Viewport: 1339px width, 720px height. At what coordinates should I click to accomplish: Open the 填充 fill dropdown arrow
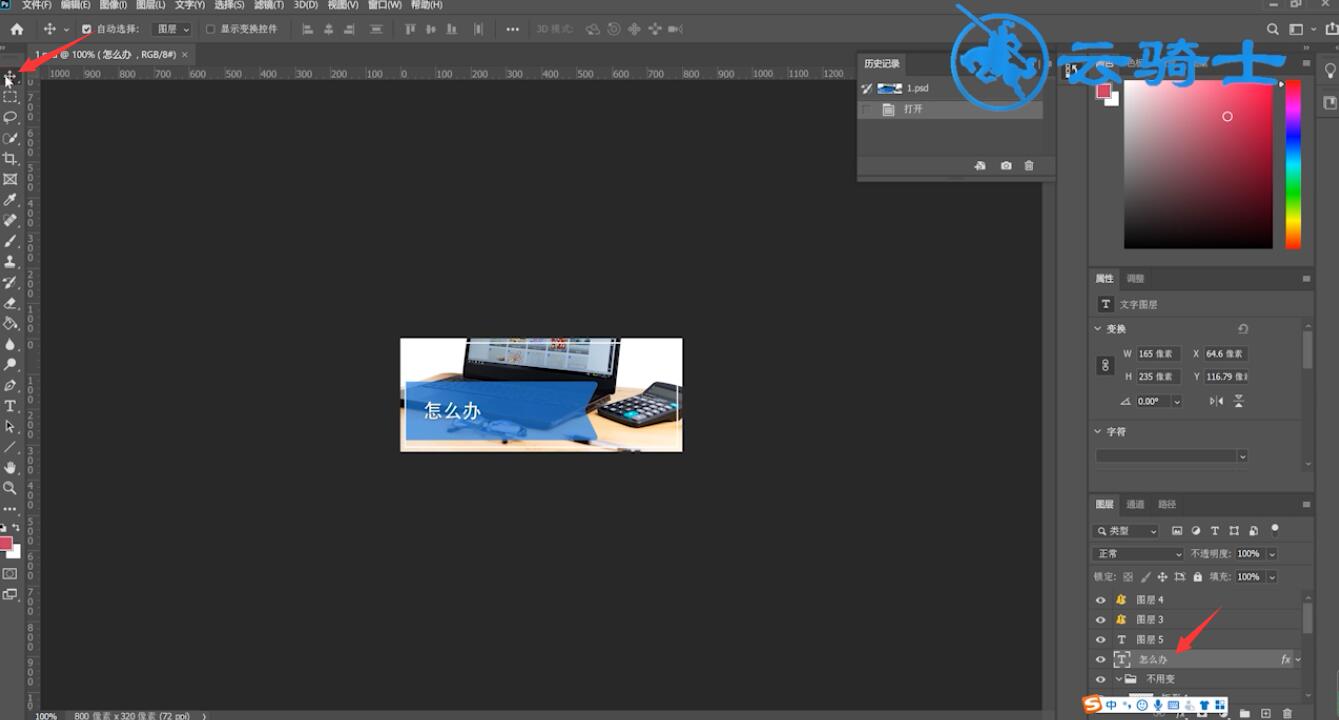click(x=1272, y=577)
